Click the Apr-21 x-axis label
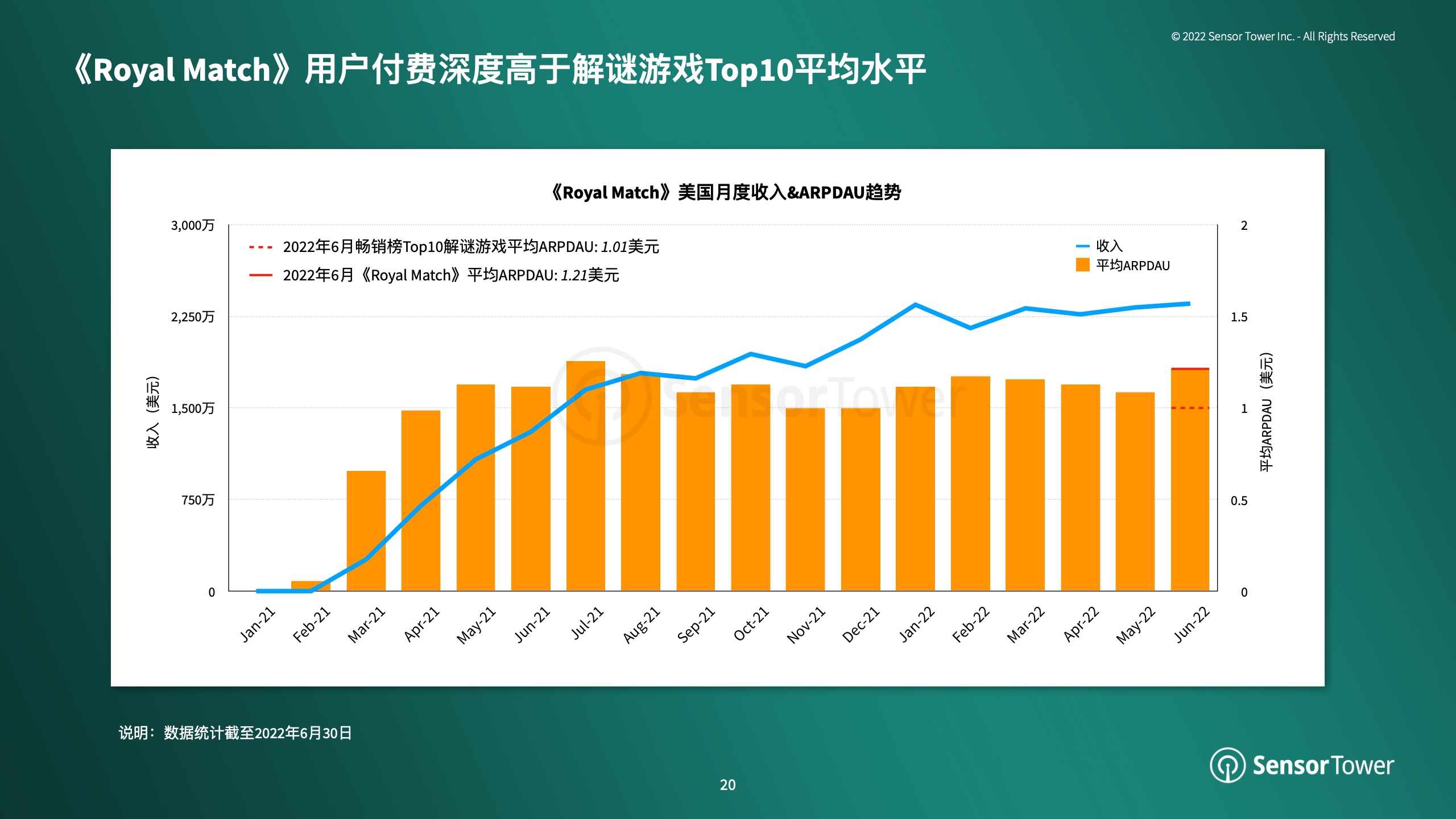Image resolution: width=1456 pixels, height=819 pixels. coord(421,624)
